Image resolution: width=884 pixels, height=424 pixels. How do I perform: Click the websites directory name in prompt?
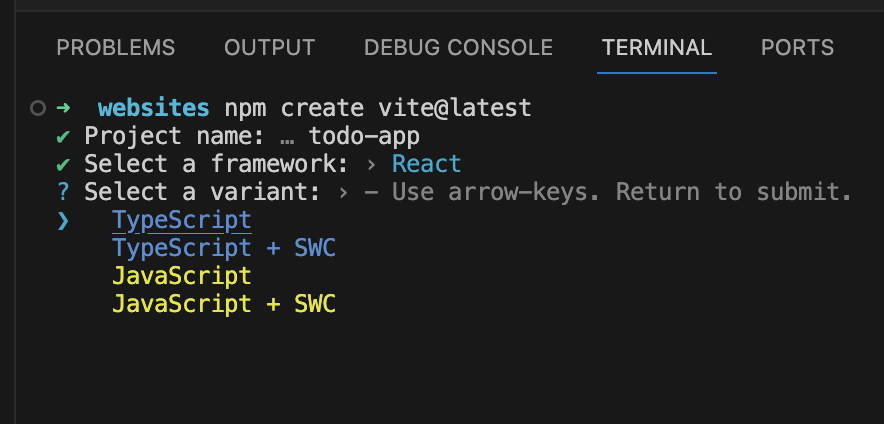153,108
